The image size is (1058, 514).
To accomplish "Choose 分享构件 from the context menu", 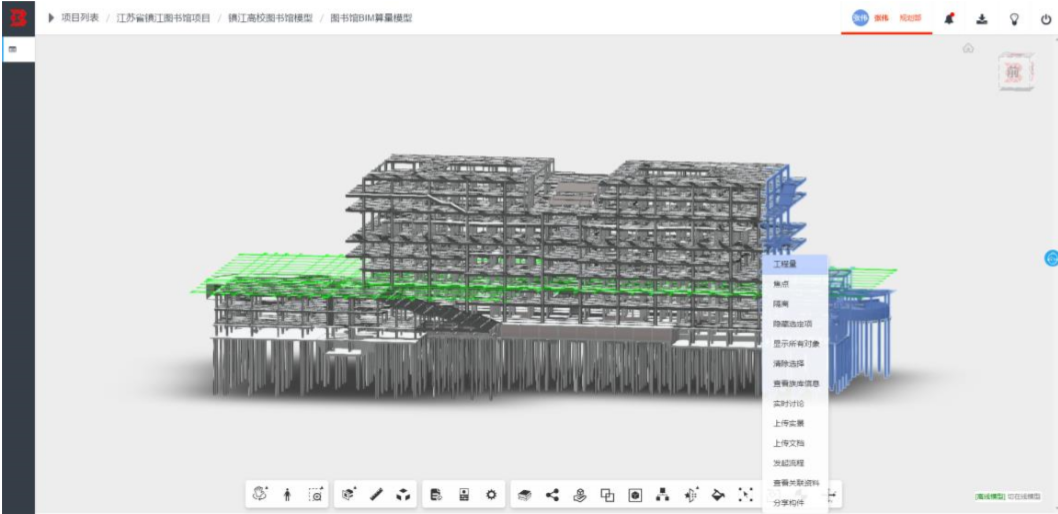I will (794, 503).
